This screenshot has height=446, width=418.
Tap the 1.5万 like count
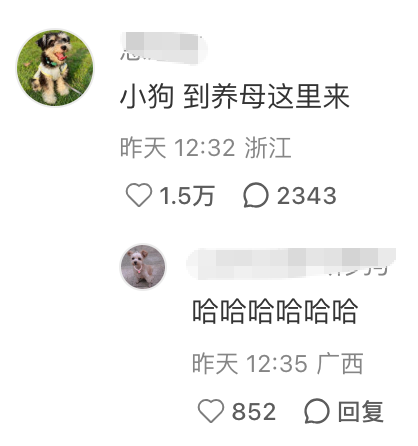click(x=187, y=196)
